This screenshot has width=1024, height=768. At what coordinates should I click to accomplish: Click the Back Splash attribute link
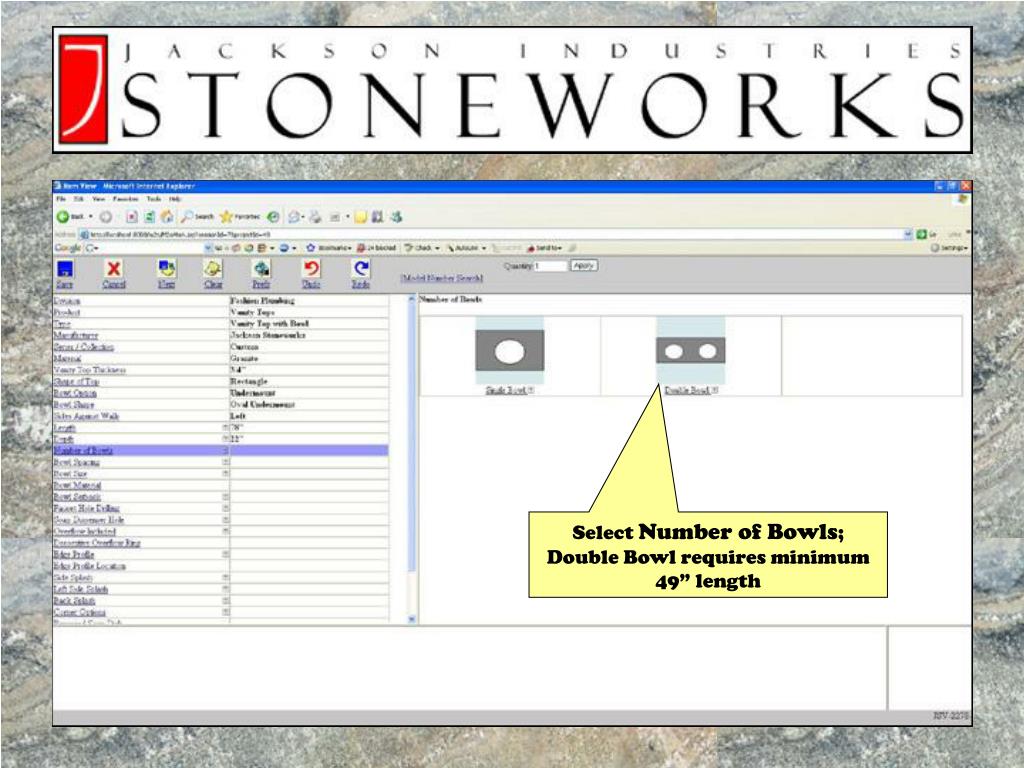coord(74,601)
